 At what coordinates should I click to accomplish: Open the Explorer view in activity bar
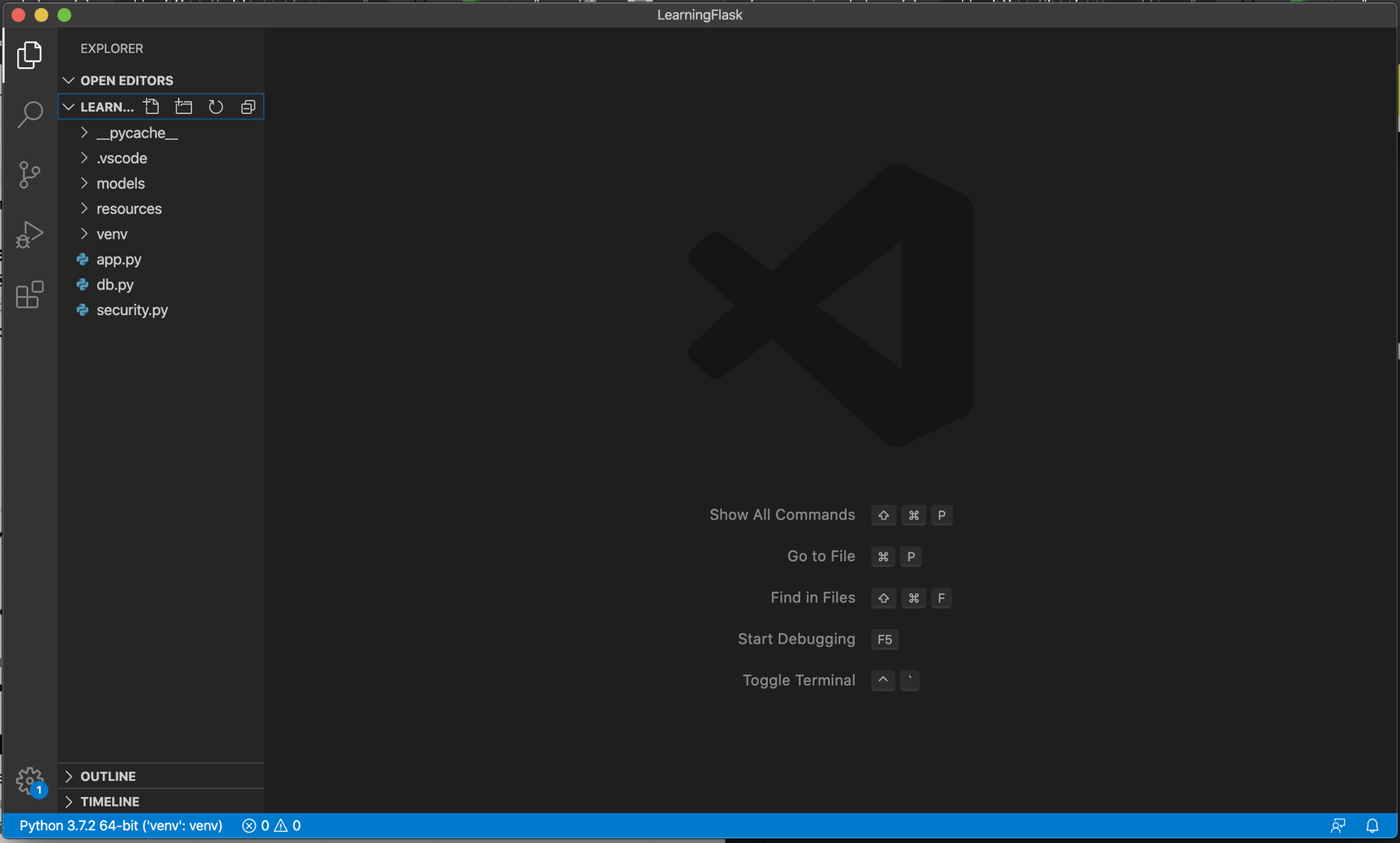pyautogui.click(x=30, y=55)
